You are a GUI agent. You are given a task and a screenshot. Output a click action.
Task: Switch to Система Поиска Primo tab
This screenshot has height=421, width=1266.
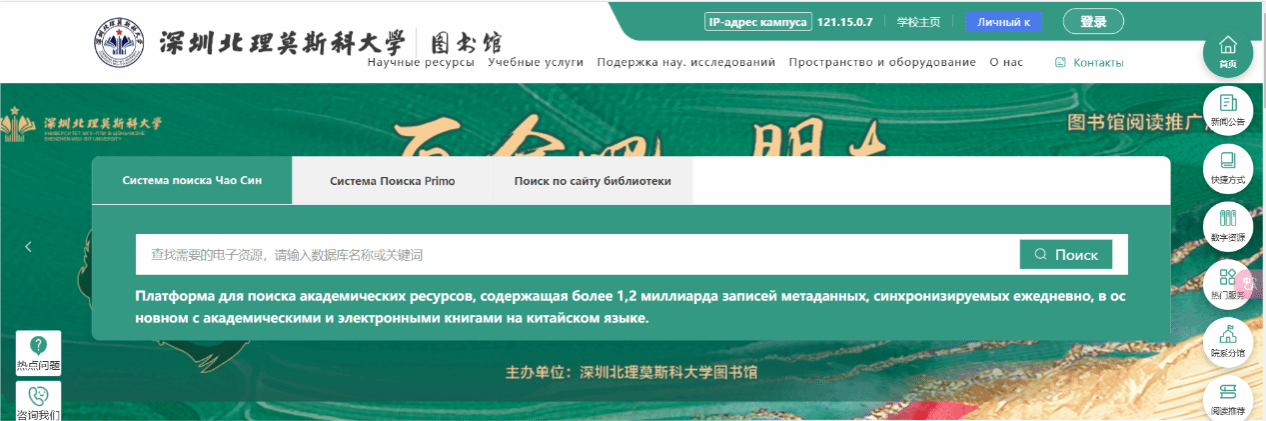[x=392, y=181]
